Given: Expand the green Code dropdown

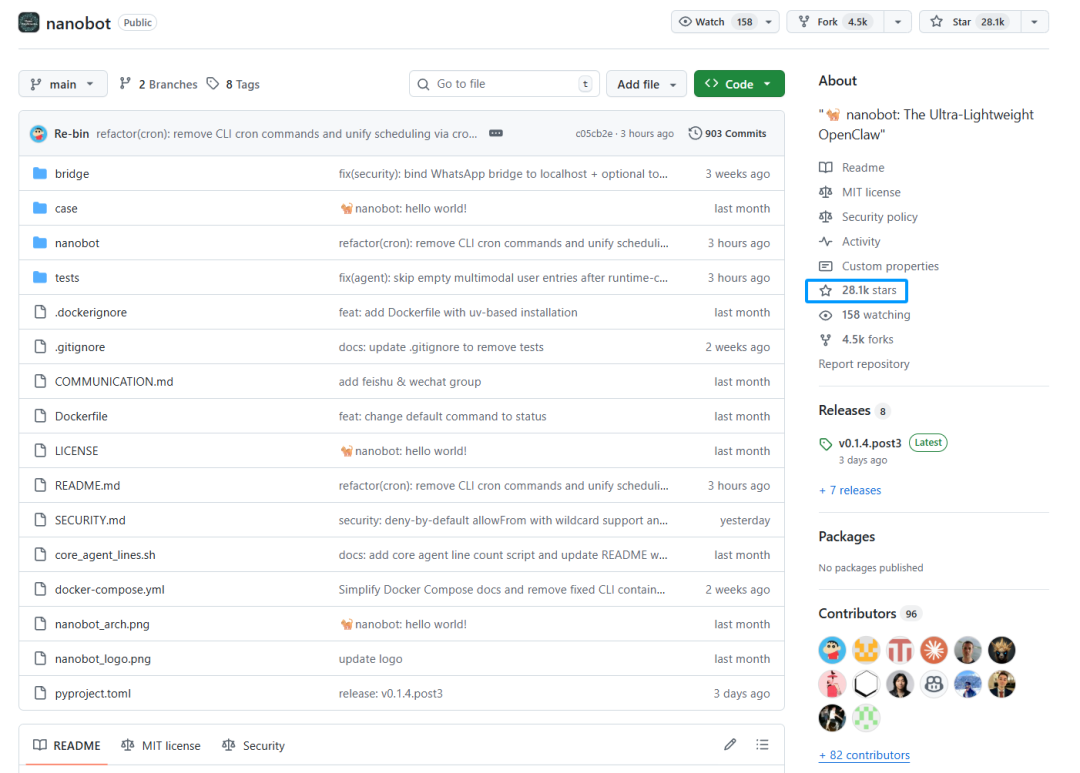Looking at the screenshot, I should (x=739, y=84).
